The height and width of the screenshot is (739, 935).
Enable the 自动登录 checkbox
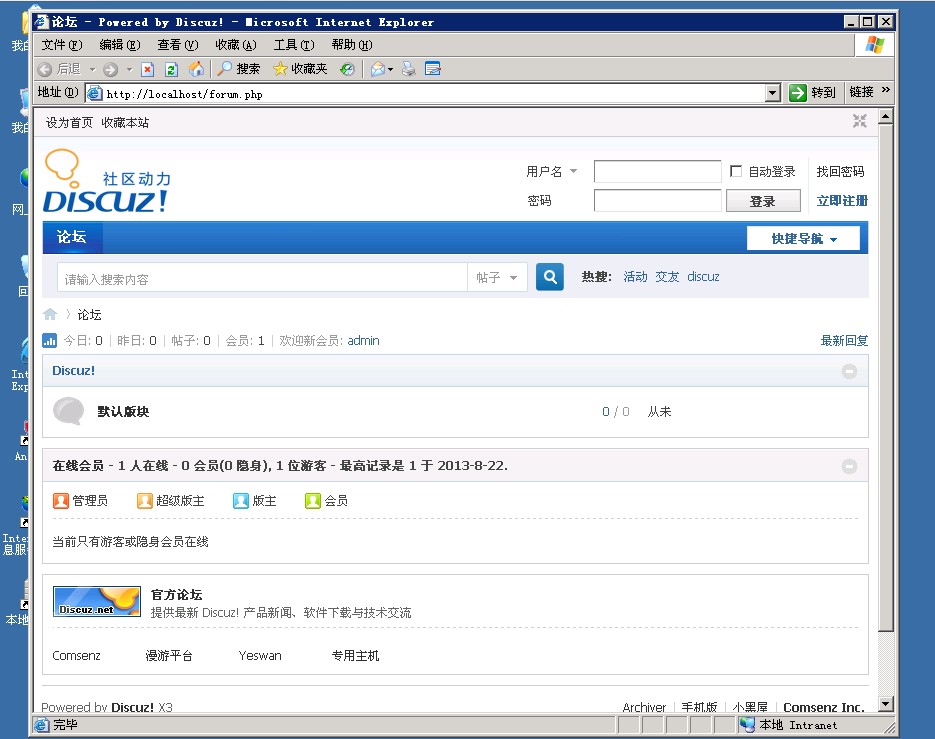click(x=736, y=171)
